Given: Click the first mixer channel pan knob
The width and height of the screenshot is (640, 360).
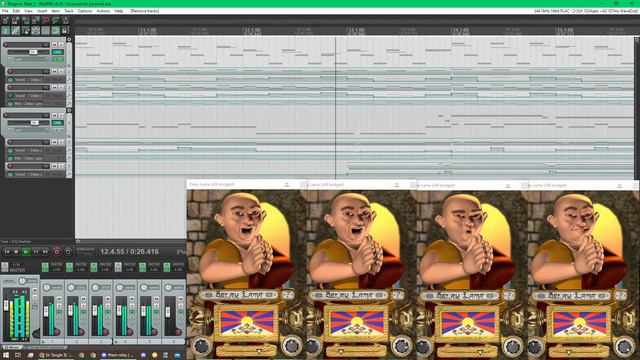Looking at the screenshot, I should click(x=46, y=288).
